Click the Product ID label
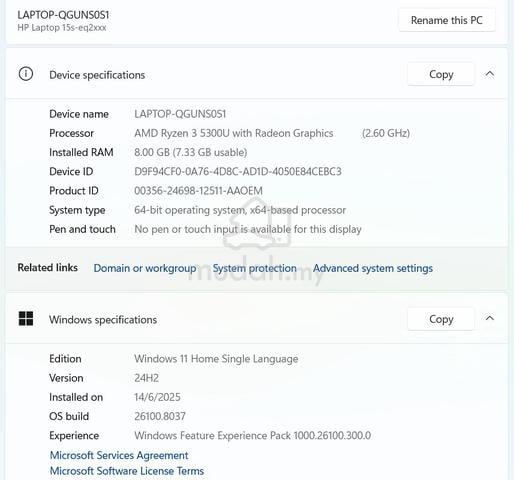Image resolution: width=514 pixels, height=480 pixels. (x=74, y=191)
